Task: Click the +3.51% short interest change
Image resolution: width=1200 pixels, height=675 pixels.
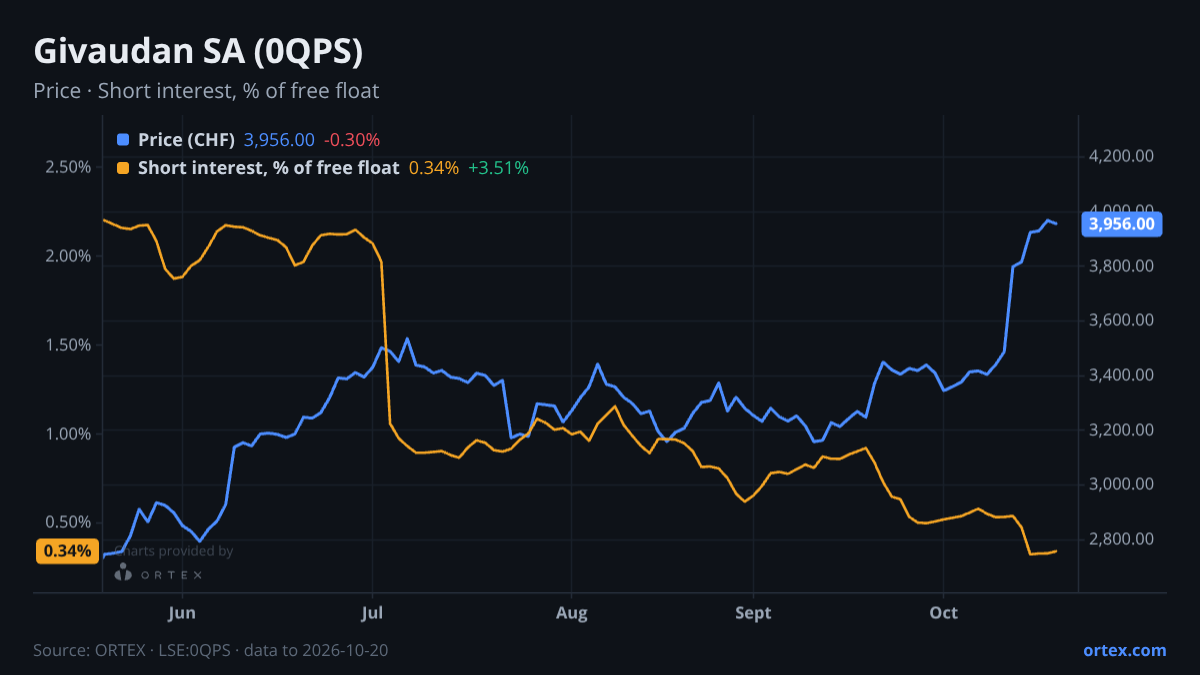Action: click(x=498, y=168)
